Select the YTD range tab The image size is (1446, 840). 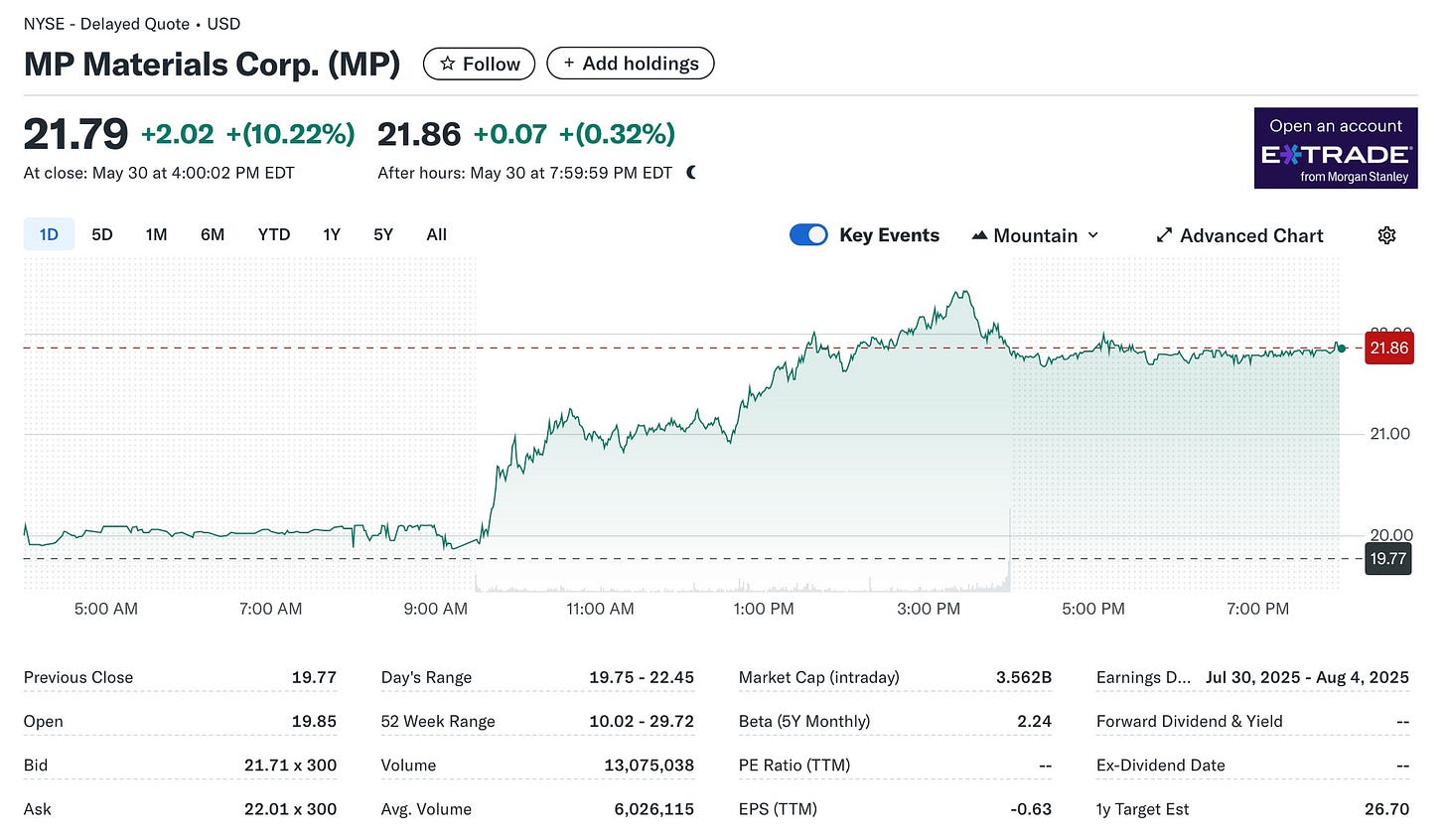[x=274, y=234]
